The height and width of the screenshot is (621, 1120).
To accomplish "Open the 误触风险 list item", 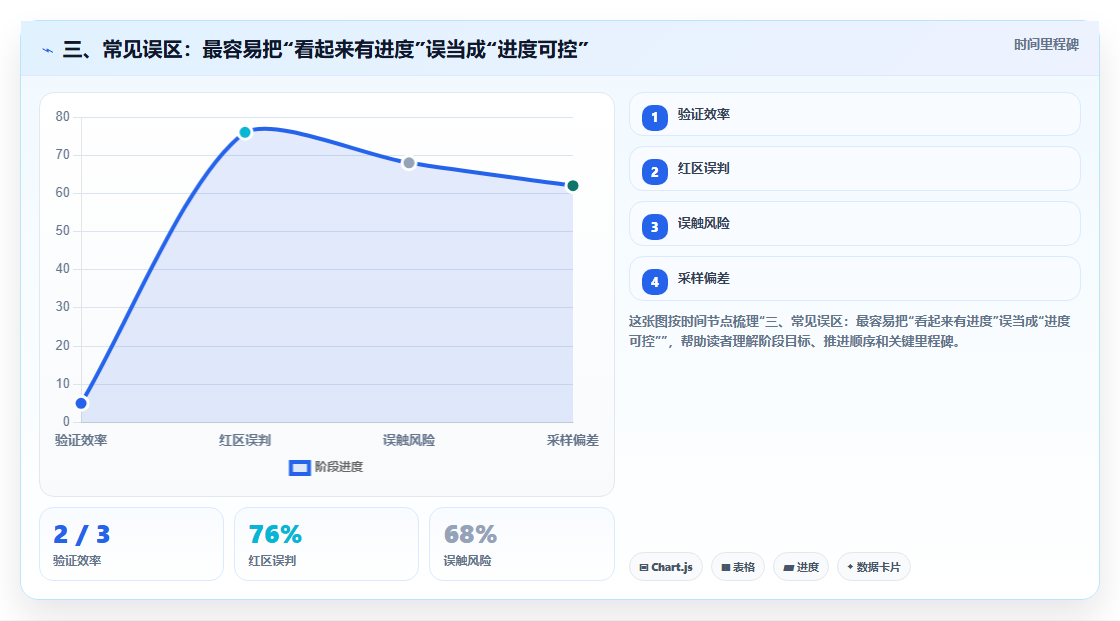I will [x=854, y=224].
